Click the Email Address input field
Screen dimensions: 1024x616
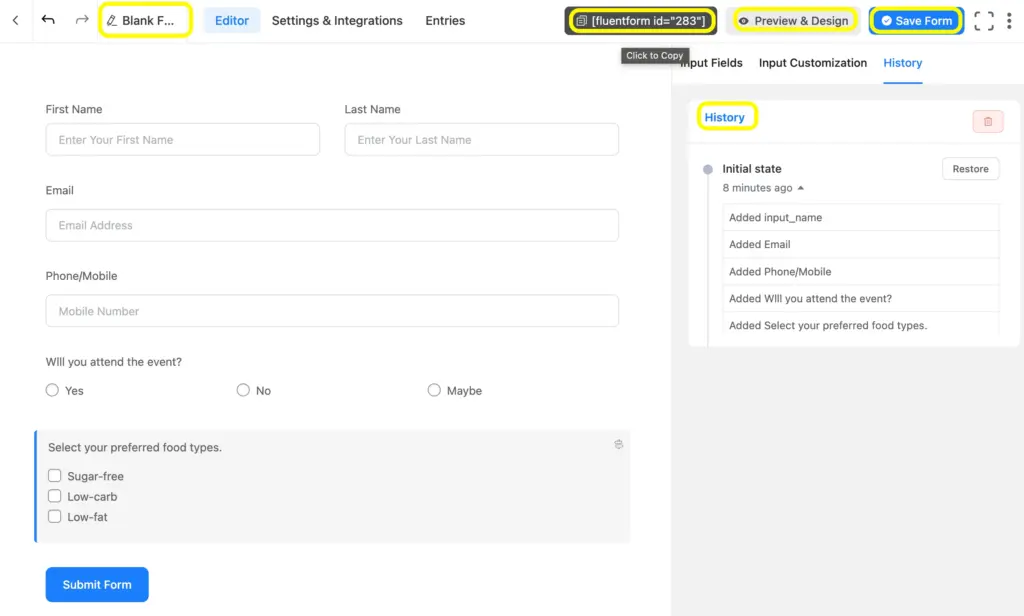click(x=330, y=225)
